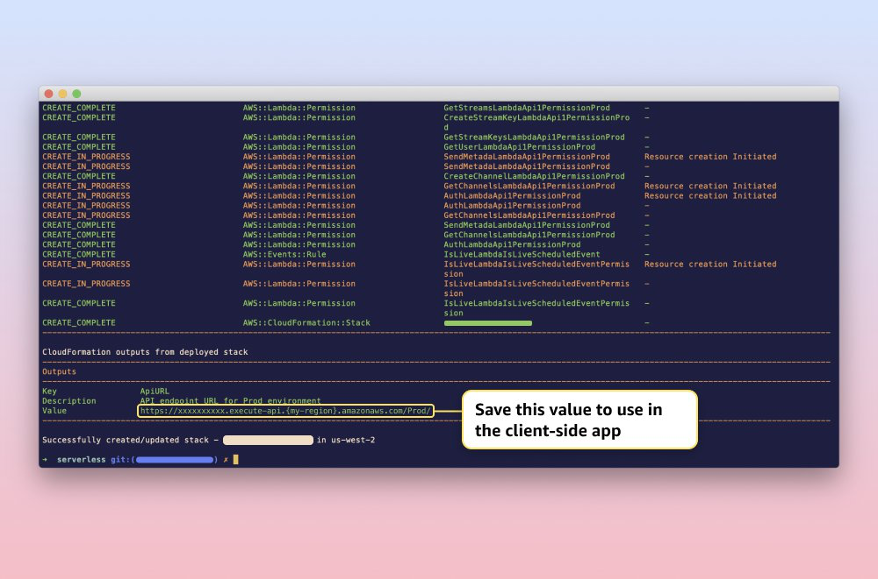Click 'Resource creation Initiated' in AuthLambdaApi1PermissionProd row
This screenshot has width=879, height=579.
710,196
